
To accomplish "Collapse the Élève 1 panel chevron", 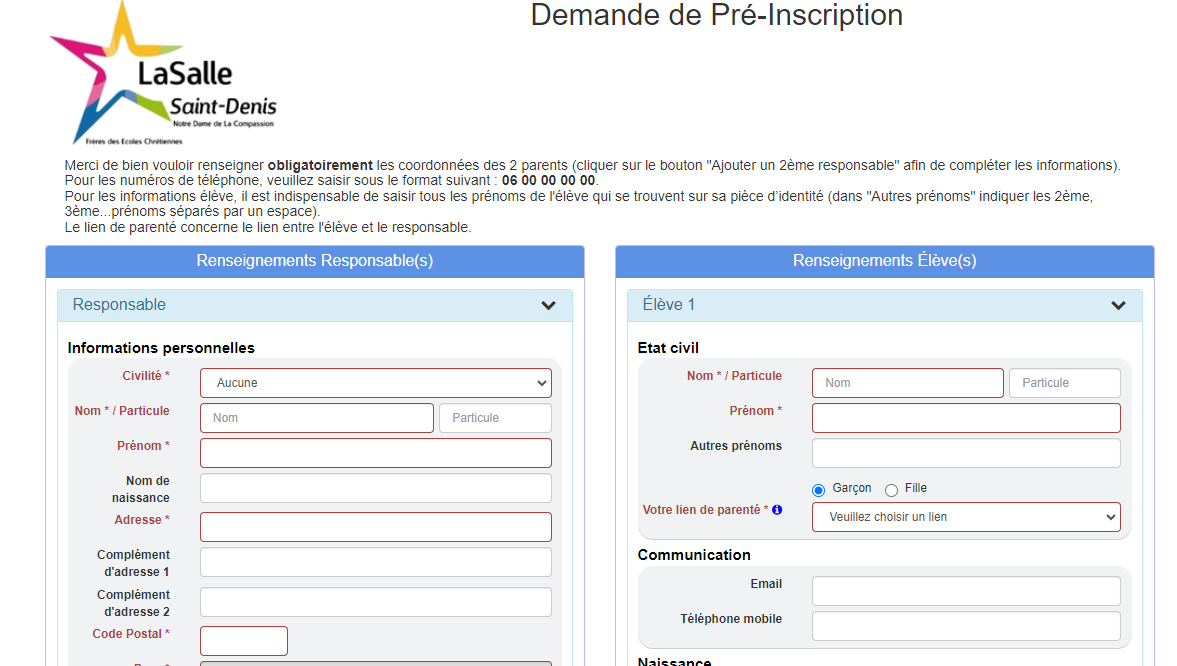I will click(1118, 306).
